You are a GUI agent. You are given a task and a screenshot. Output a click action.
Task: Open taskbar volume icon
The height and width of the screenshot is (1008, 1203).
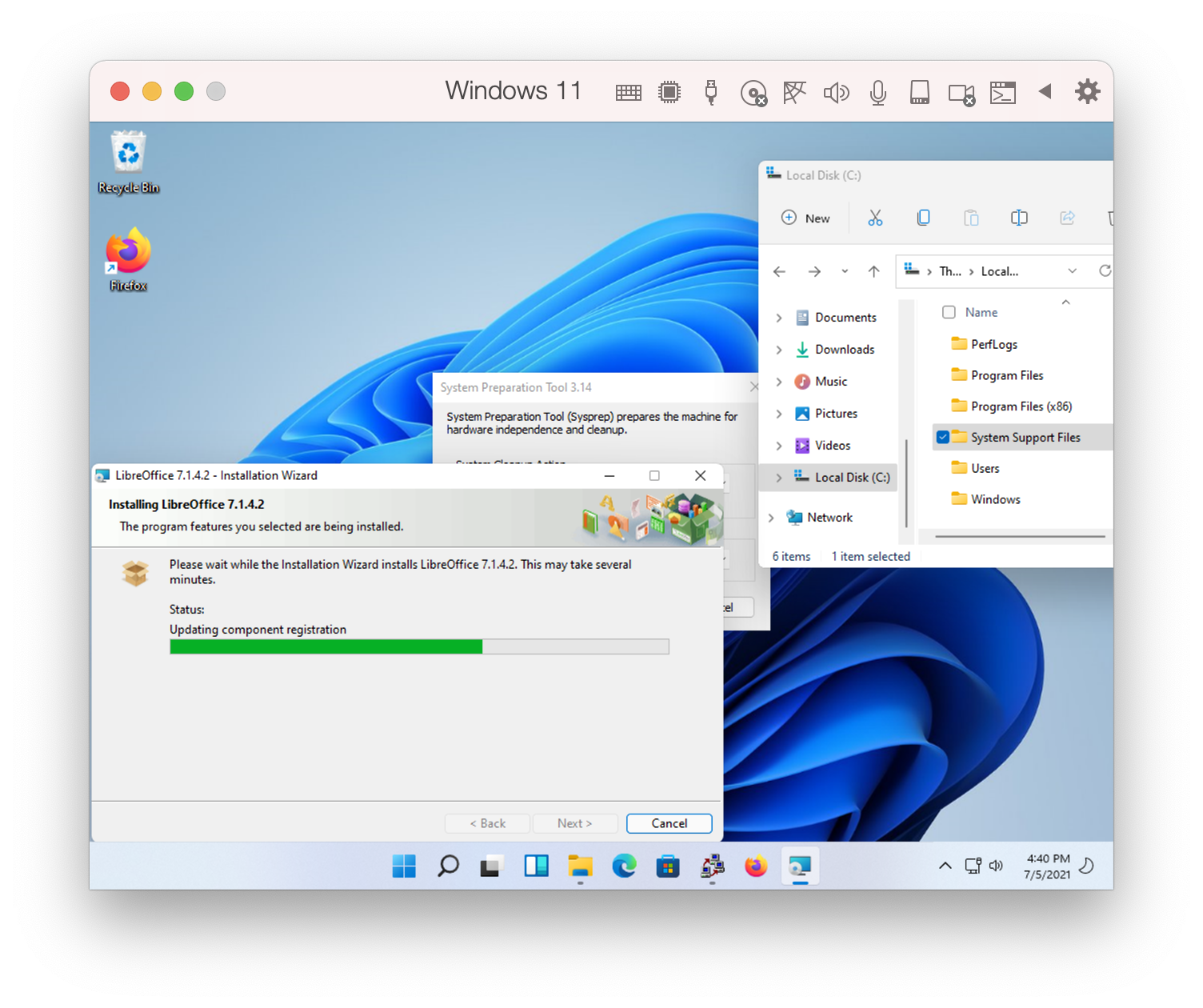(x=996, y=866)
